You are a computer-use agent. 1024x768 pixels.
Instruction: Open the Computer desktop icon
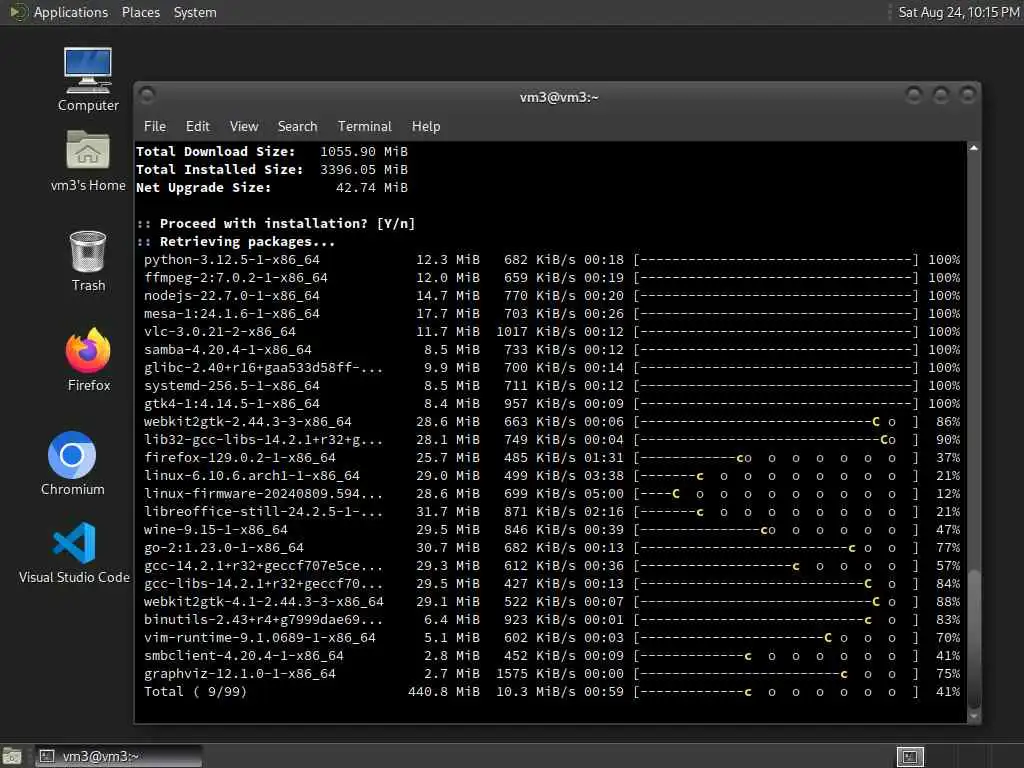(x=88, y=79)
